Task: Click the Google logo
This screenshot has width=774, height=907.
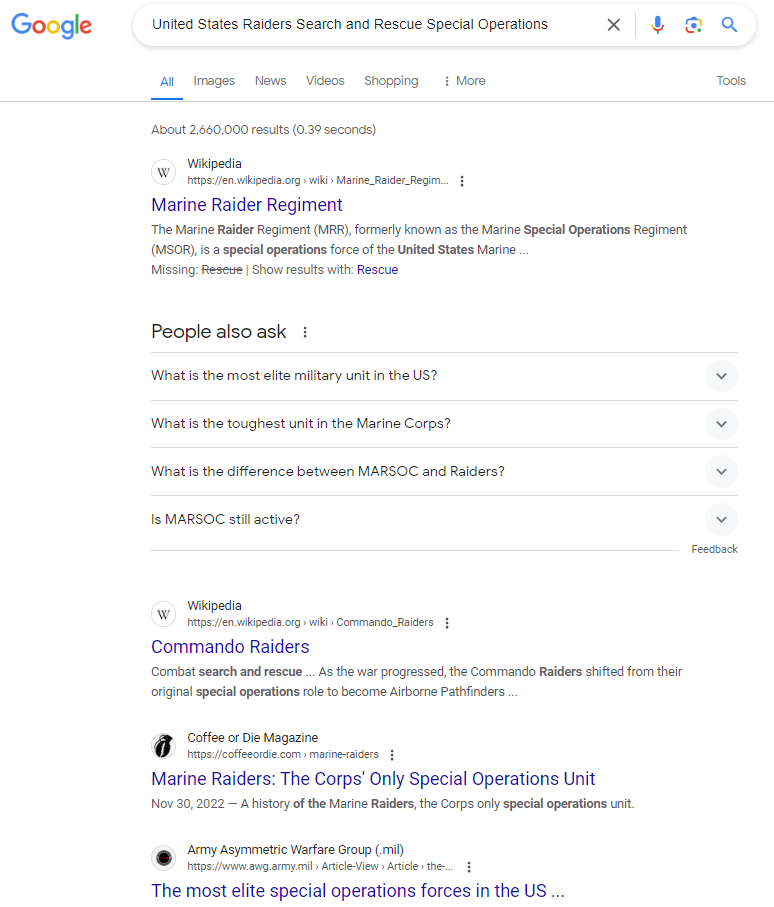Action: (x=51, y=26)
